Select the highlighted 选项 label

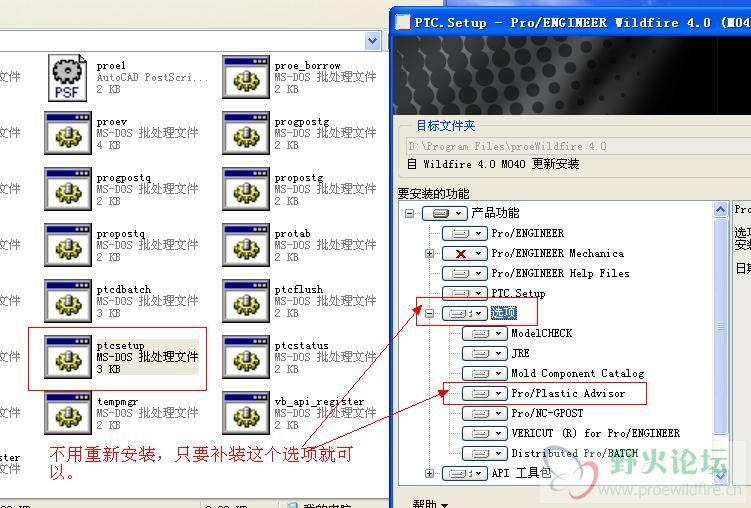[x=504, y=313]
